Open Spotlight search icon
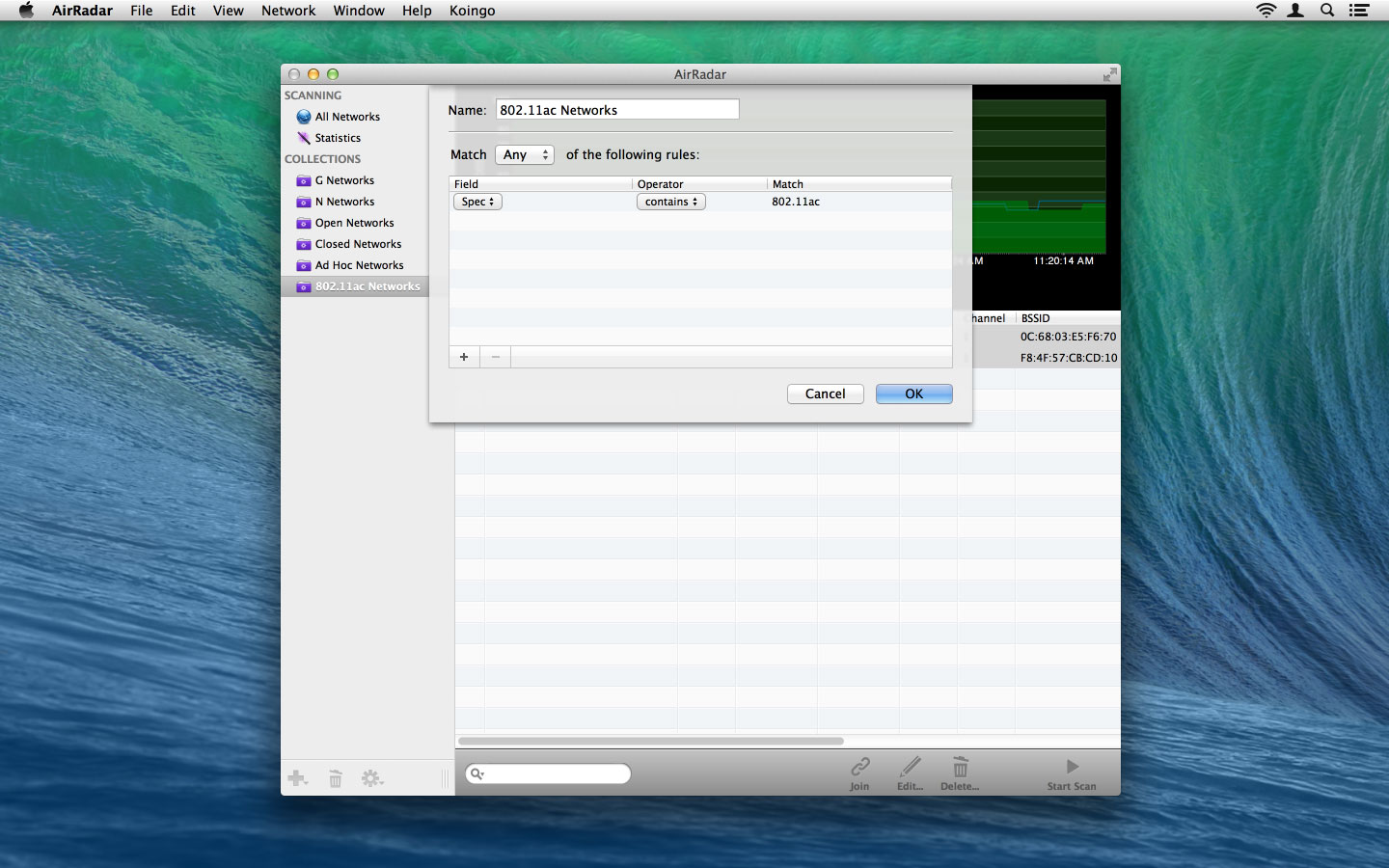The image size is (1389, 868). [x=1327, y=11]
